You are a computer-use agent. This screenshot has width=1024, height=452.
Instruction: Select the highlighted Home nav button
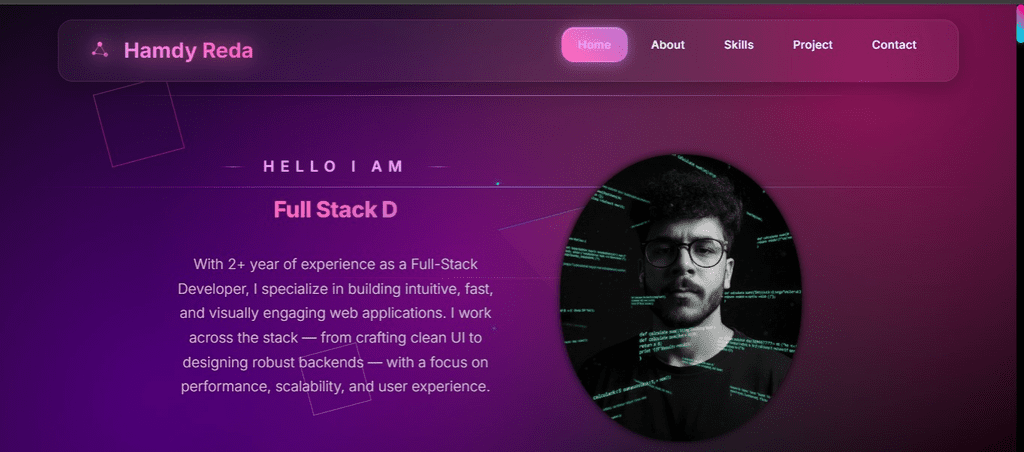594,44
